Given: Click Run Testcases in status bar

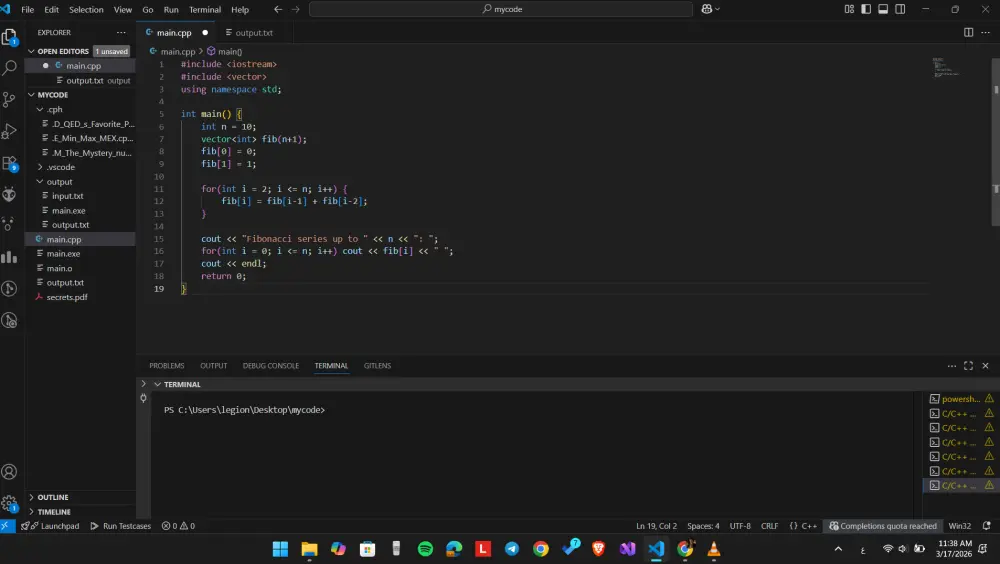Looking at the screenshot, I should [121, 526].
